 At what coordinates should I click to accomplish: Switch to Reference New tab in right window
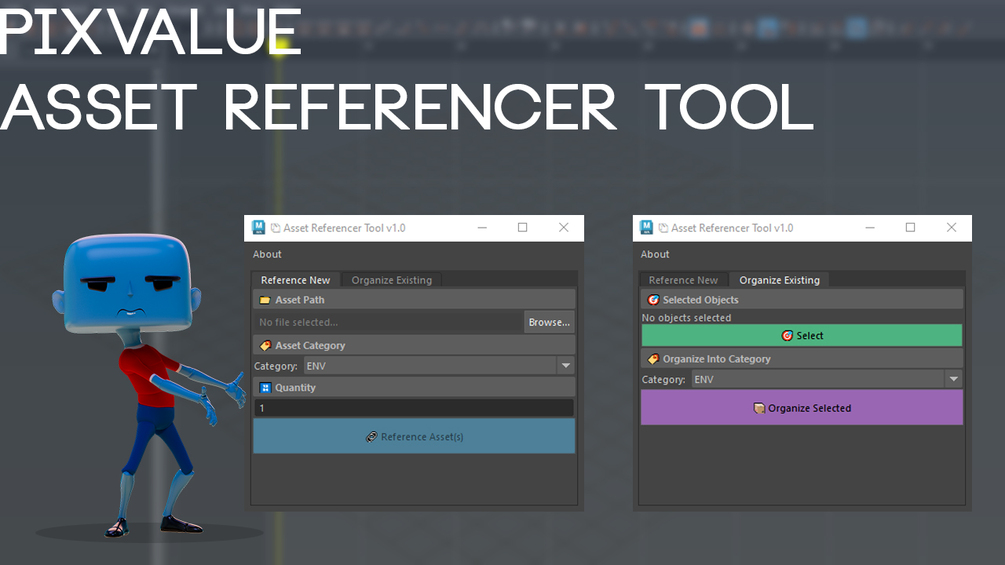[683, 280]
